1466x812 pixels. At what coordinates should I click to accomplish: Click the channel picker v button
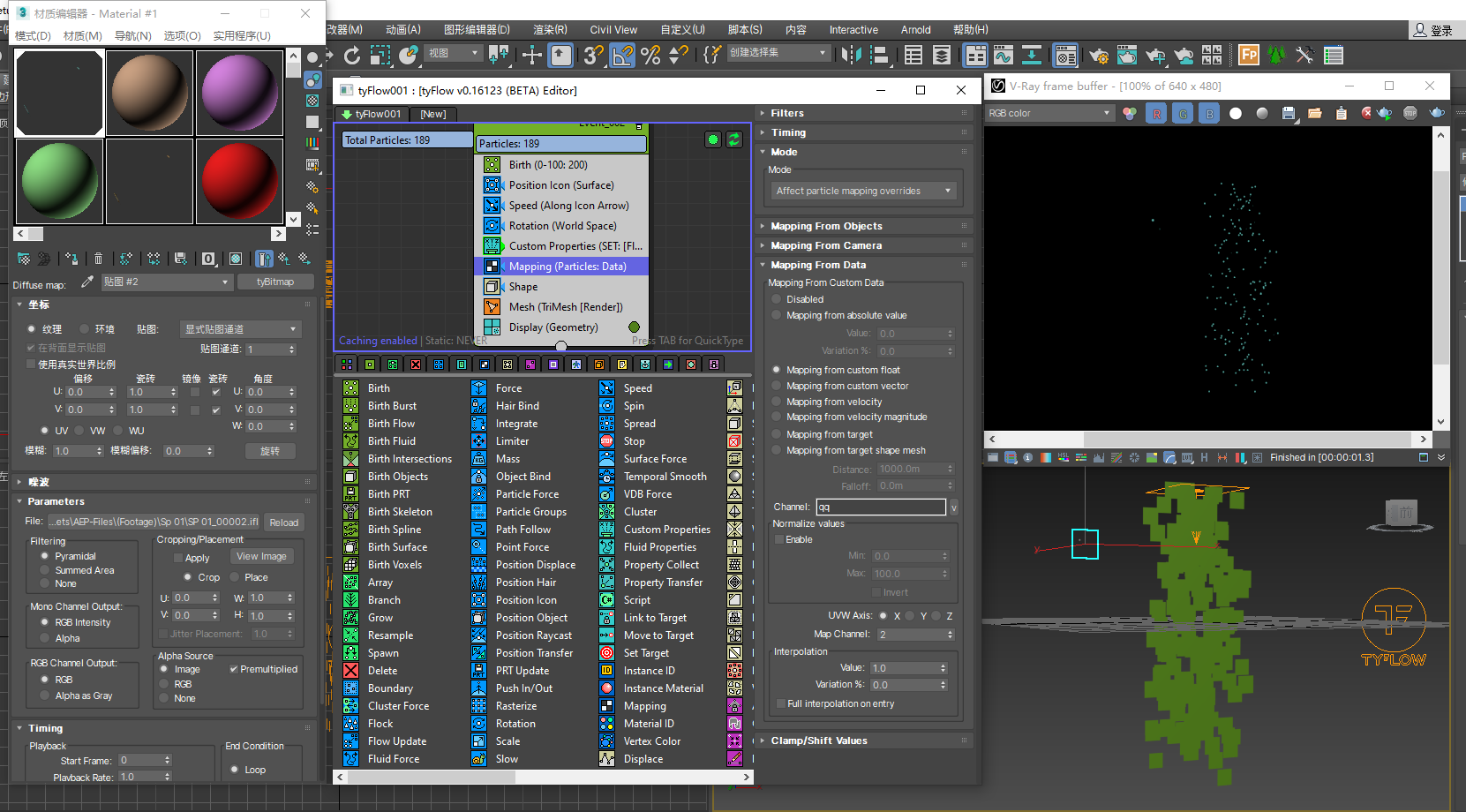click(953, 507)
